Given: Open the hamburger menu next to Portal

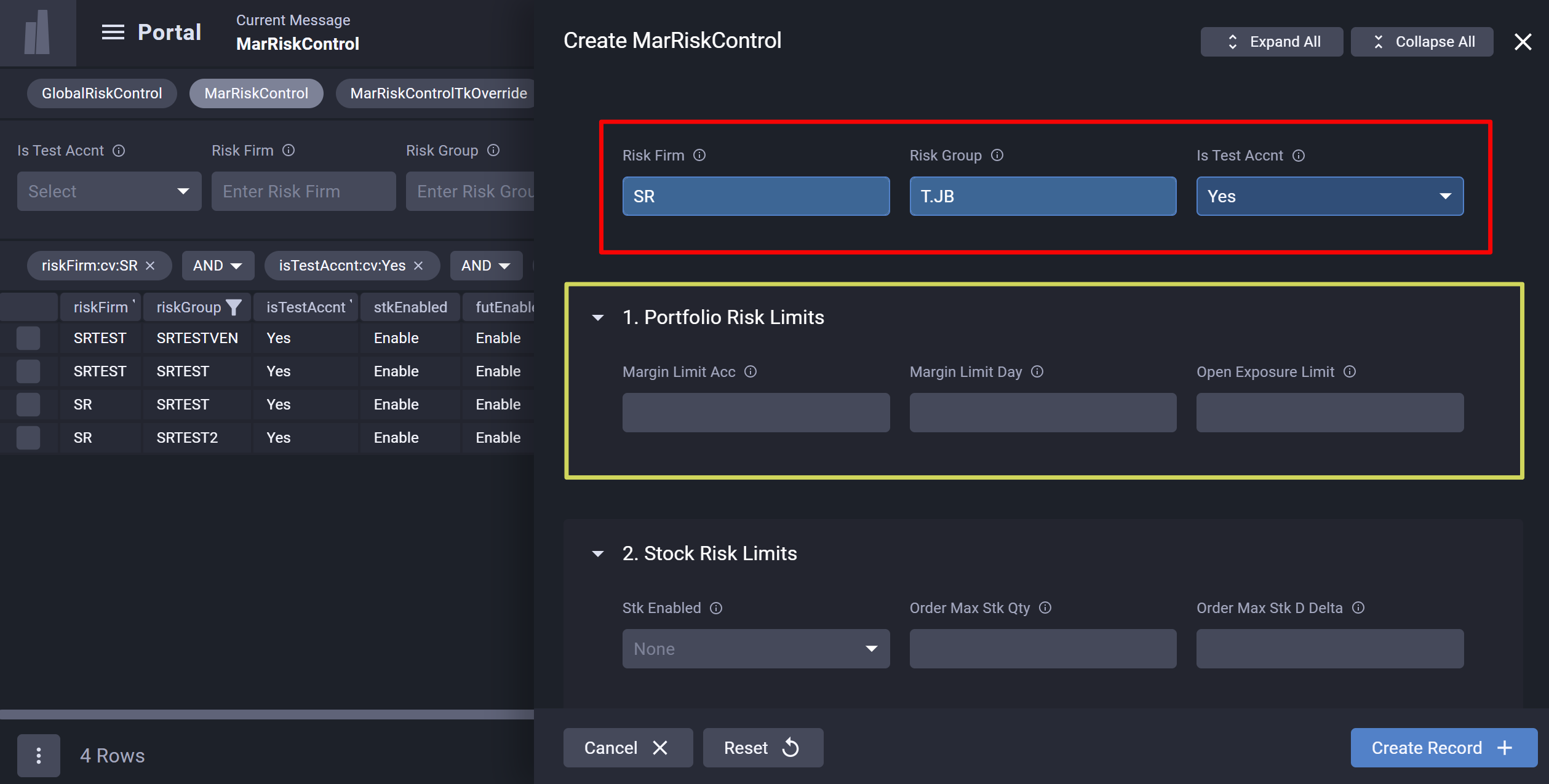Looking at the screenshot, I should click(x=113, y=32).
